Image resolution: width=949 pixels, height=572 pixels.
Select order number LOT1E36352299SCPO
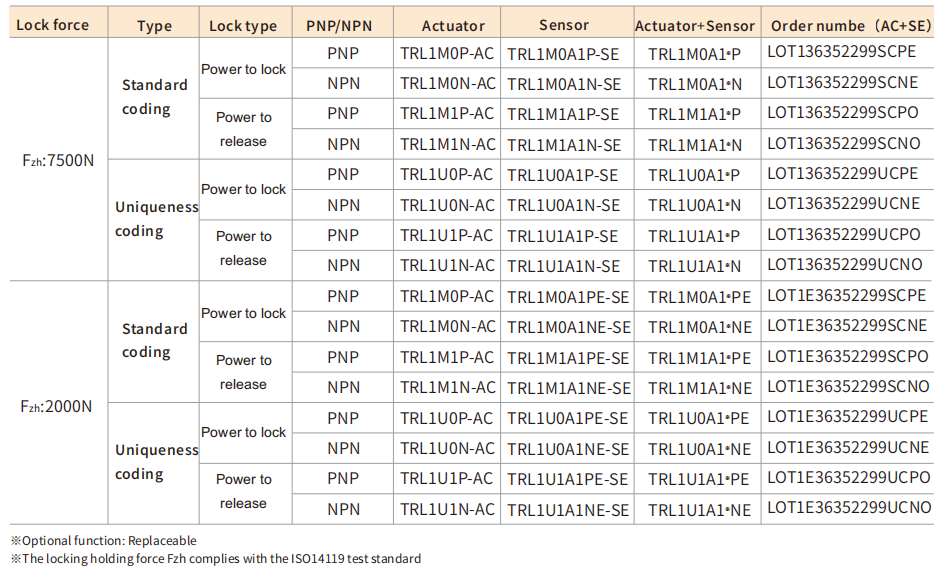click(848, 357)
